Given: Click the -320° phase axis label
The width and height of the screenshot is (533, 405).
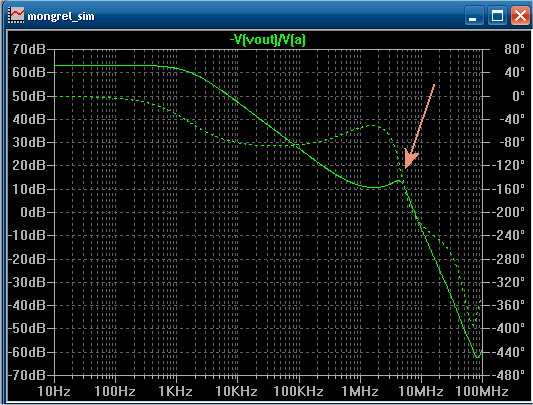Looking at the screenshot, I should [508, 282].
